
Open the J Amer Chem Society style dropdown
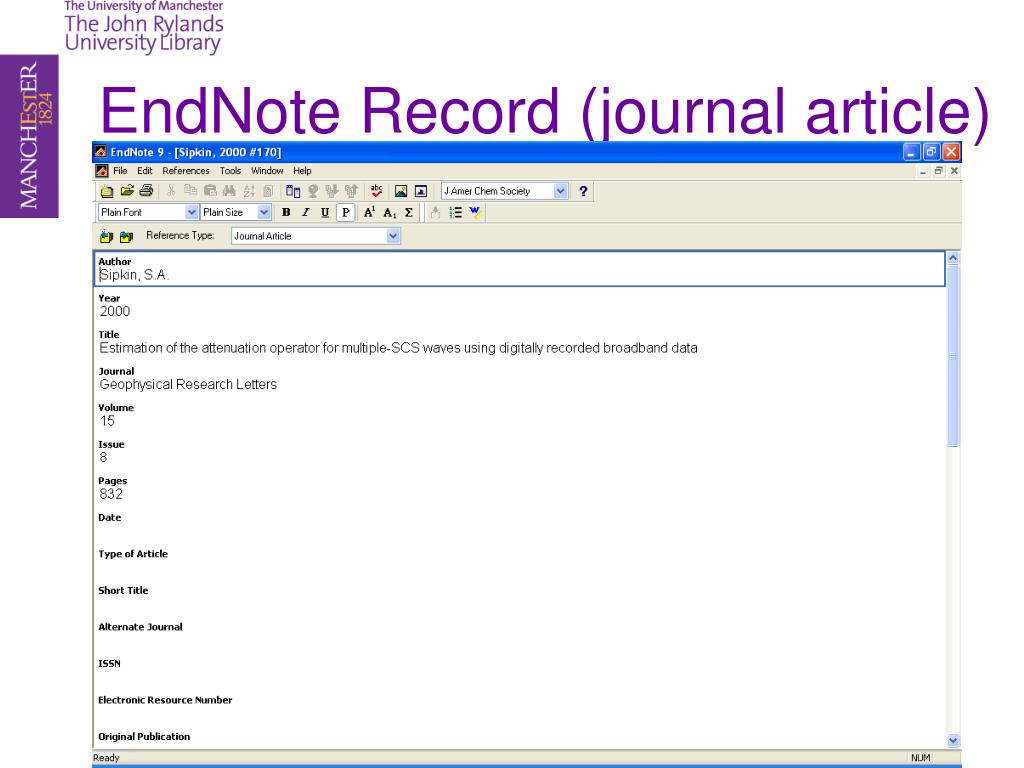(560, 191)
